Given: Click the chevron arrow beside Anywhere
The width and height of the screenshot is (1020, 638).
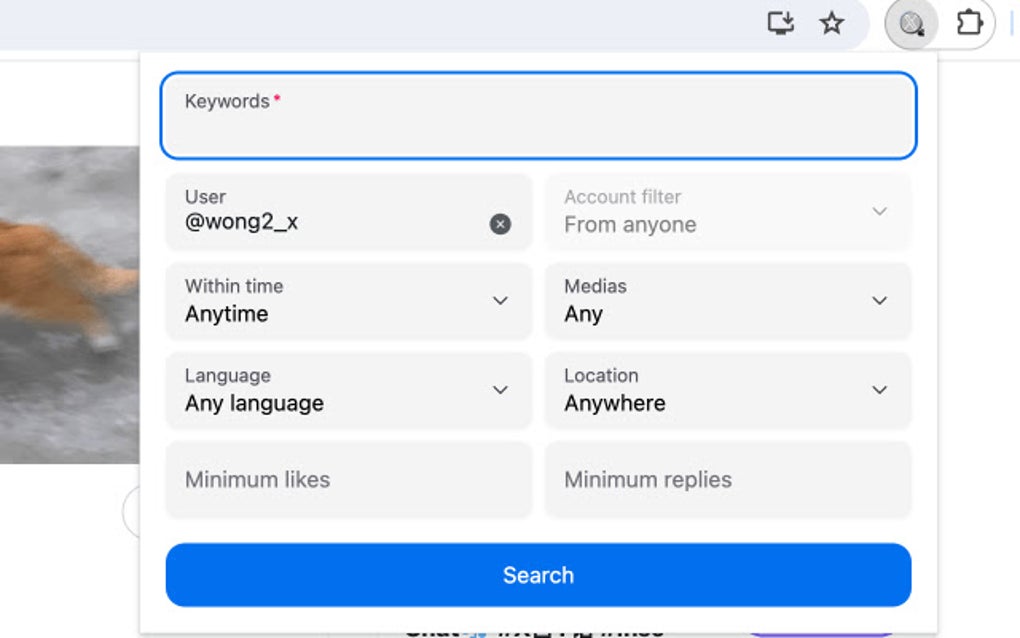Looking at the screenshot, I should [x=879, y=390].
